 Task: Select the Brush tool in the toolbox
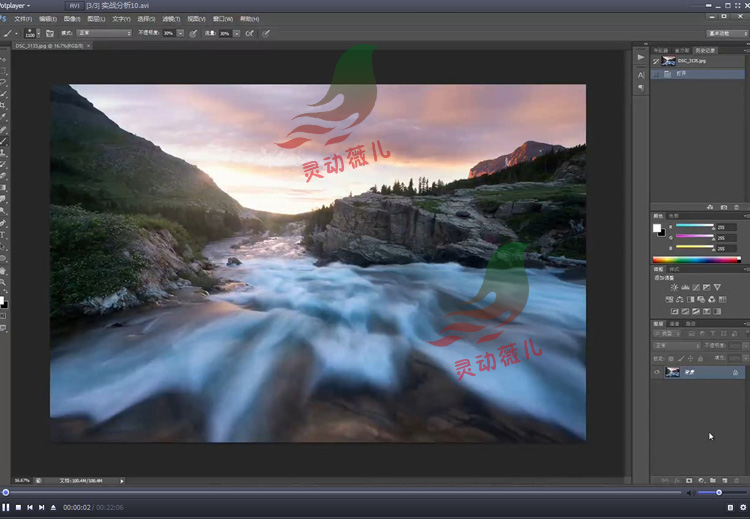[x=3, y=141]
